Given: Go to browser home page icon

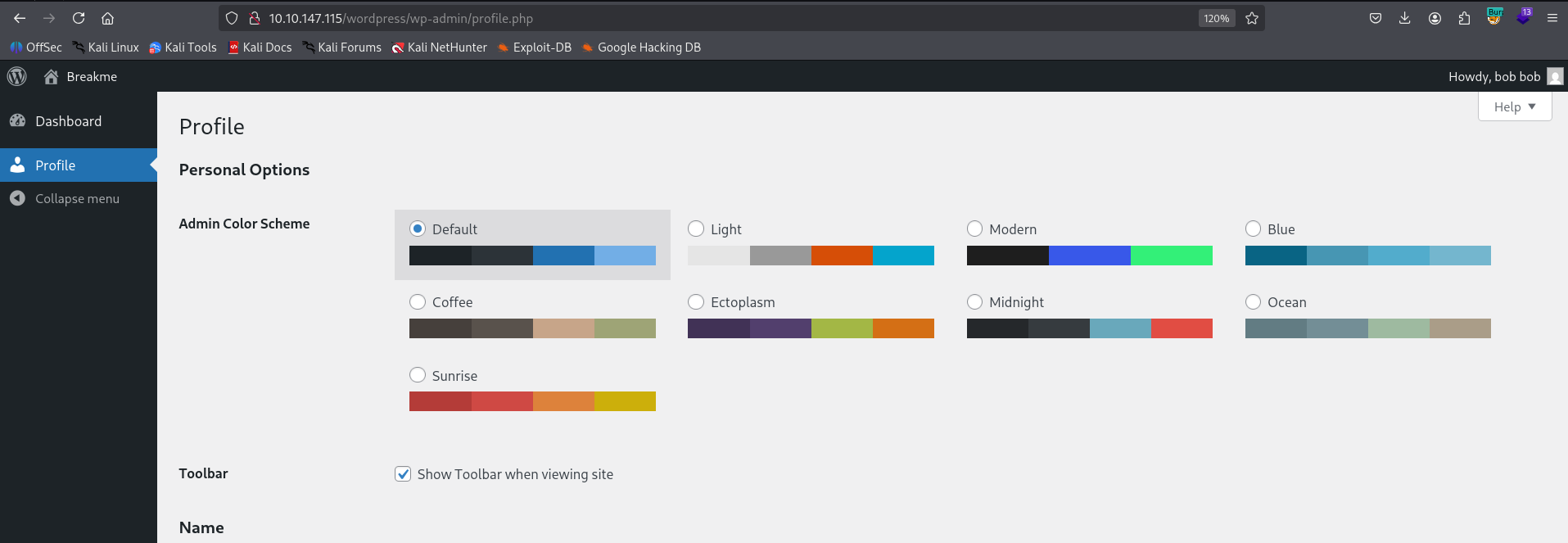Looking at the screenshot, I should tap(107, 18).
